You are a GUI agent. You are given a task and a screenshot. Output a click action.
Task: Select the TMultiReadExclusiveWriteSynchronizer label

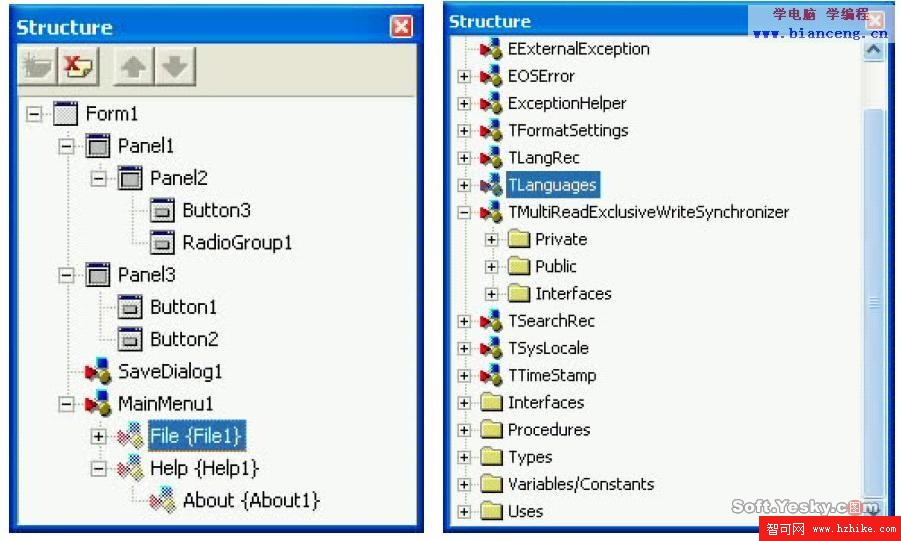click(649, 212)
